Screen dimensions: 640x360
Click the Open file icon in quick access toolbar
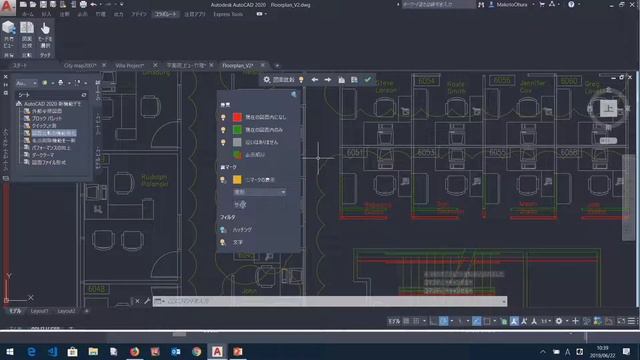33,4
